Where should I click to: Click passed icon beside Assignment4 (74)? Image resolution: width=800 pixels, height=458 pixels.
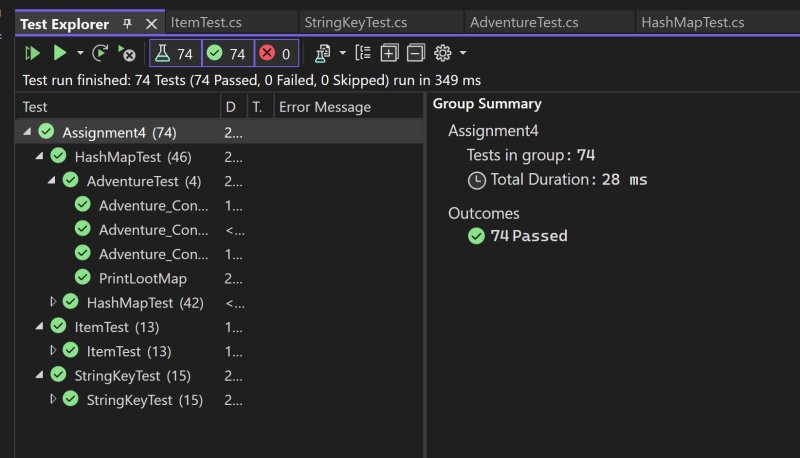pyautogui.click(x=46, y=131)
